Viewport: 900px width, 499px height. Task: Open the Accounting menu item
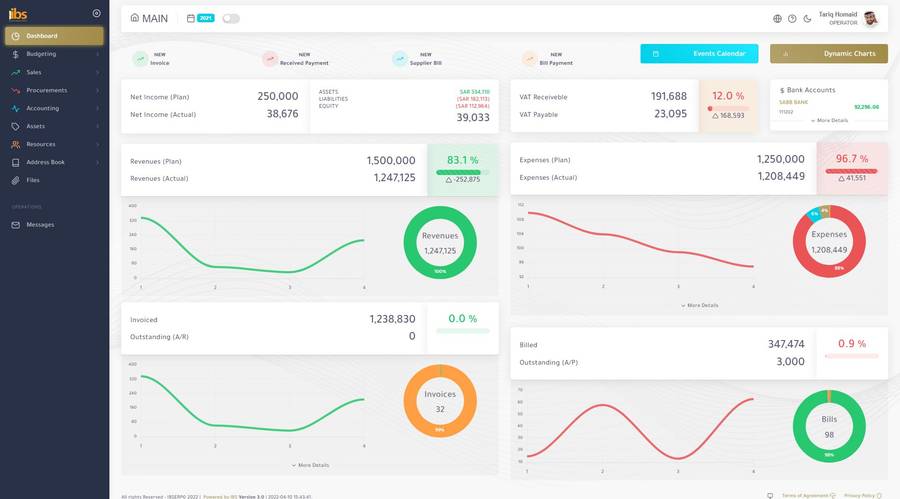click(54, 108)
